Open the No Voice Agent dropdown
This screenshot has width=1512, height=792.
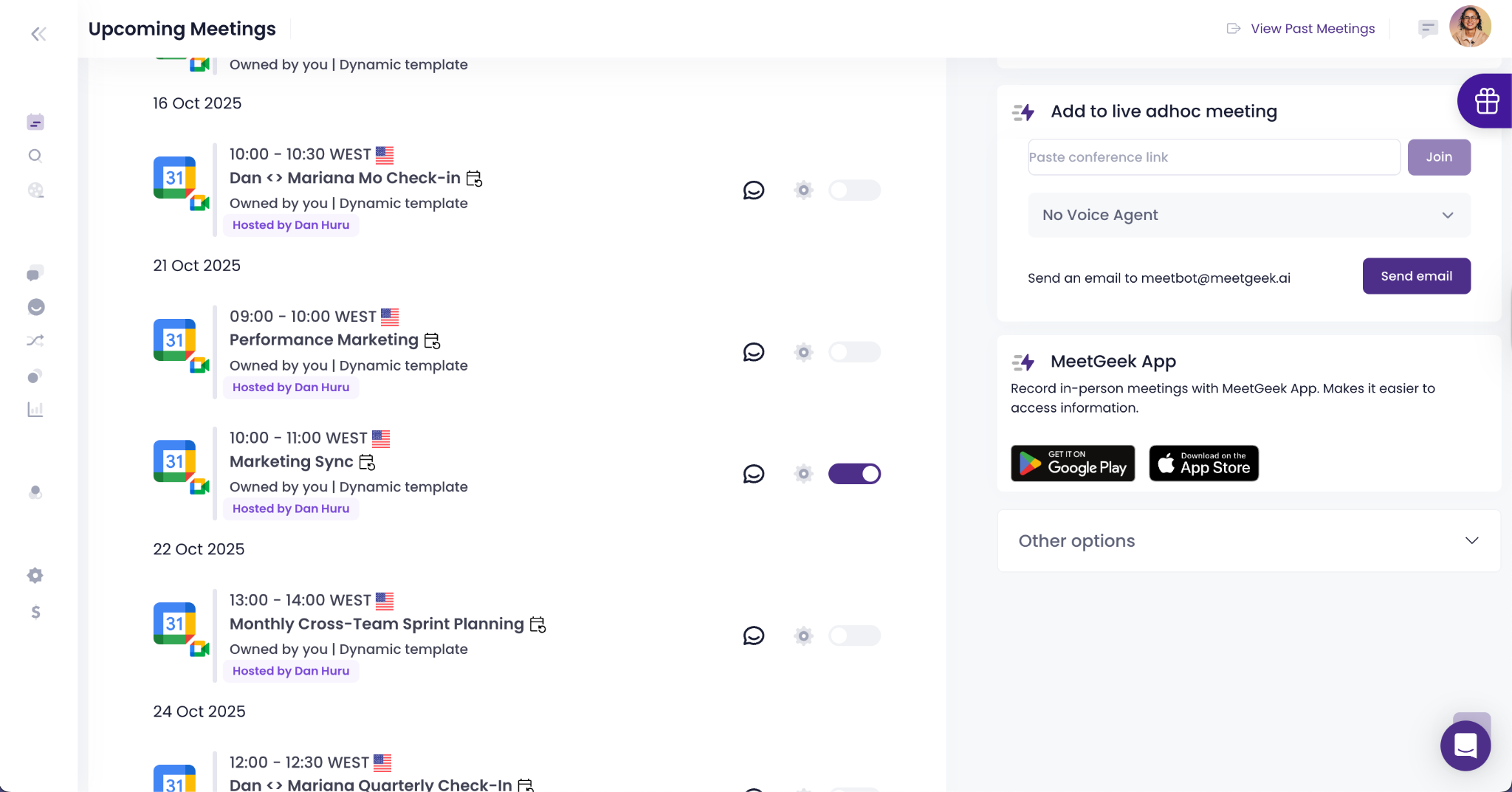click(1248, 215)
